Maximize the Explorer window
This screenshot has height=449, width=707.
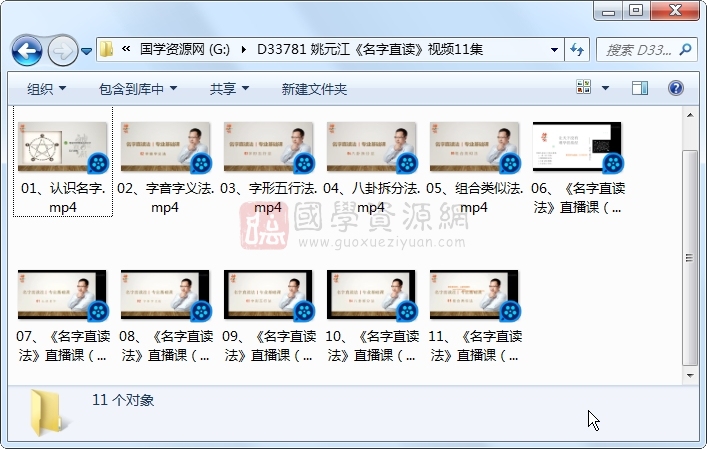pyautogui.click(x=636, y=10)
